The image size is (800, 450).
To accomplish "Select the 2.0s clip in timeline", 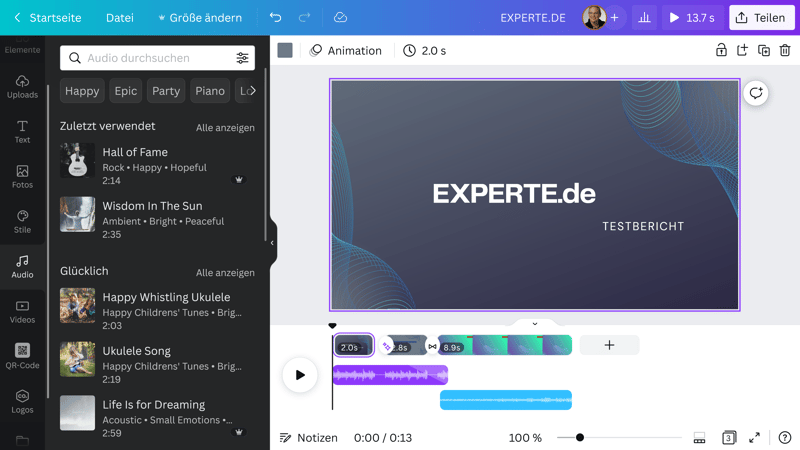I will click(x=354, y=345).
